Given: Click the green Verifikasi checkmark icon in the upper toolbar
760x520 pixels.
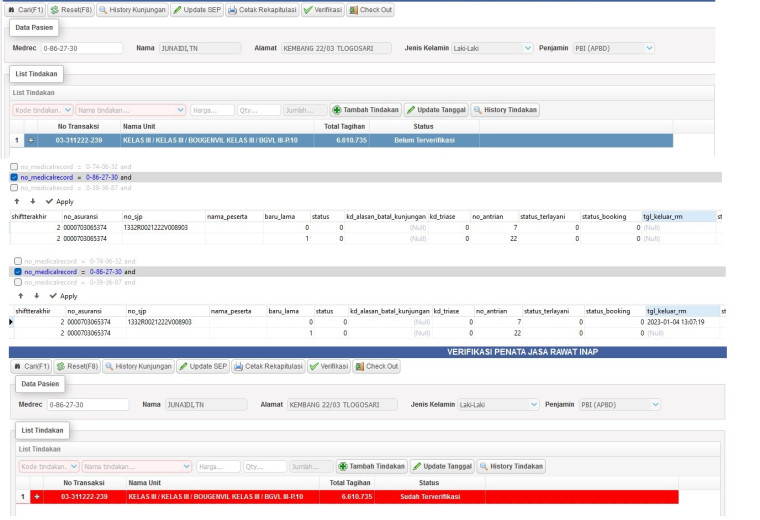Looking at the screenshot, I should coord(308,10).
